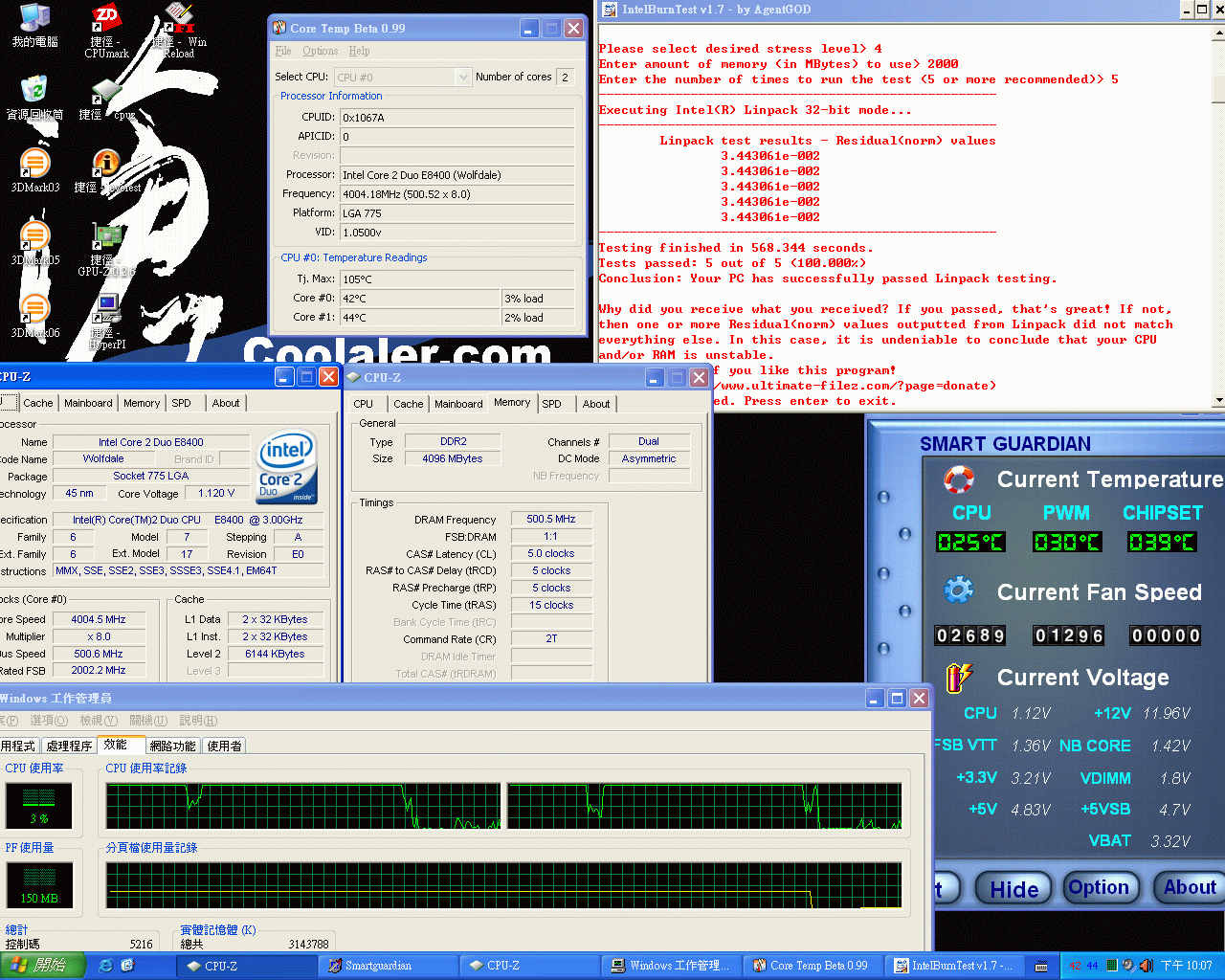The image size is (1225, 980).
Task: Switch to the SPD tab in the CPU-Z memory window
Action: click(x=552, y=404)
